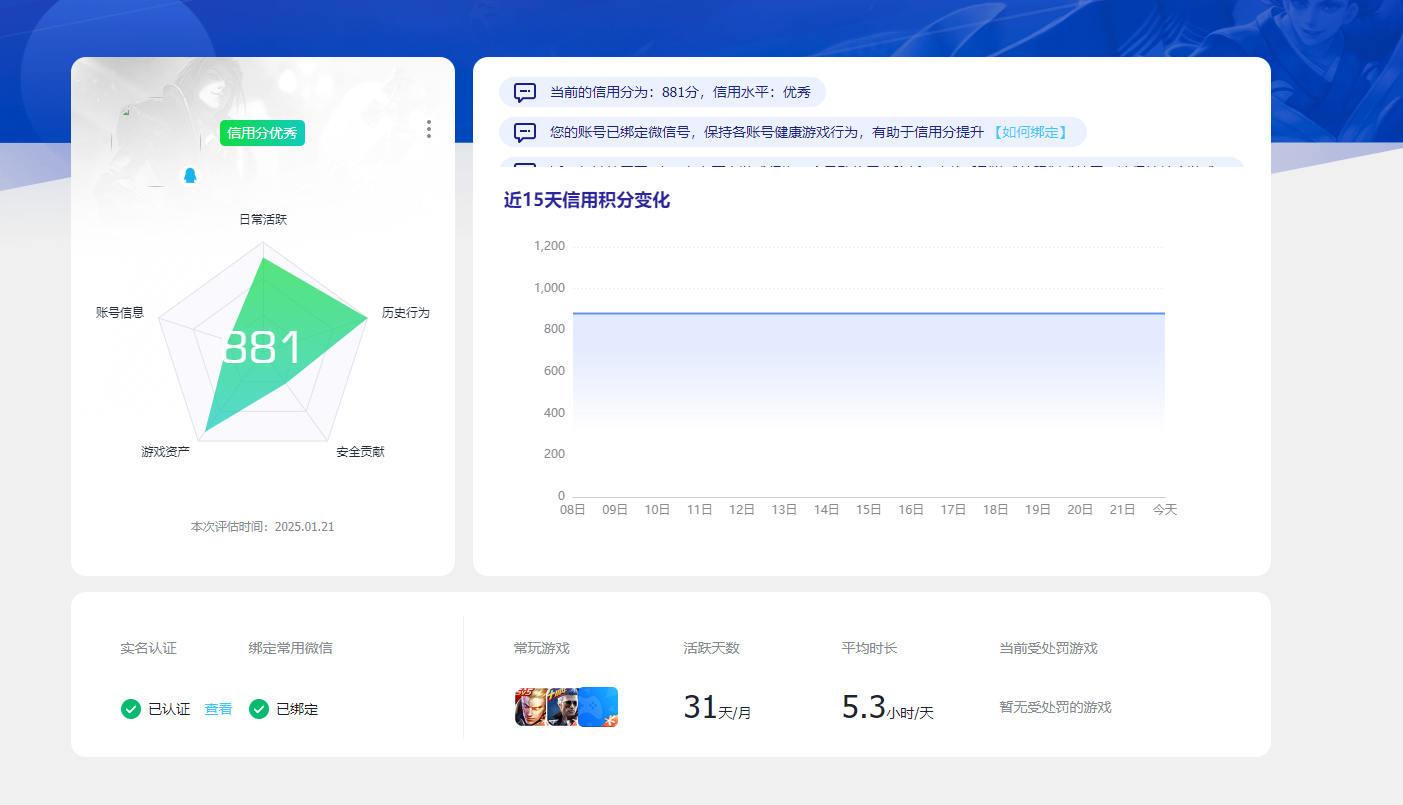The width and height of the screenshot is (1403, 805).
Task: Click the 近15天信用积分变化 chart title
Action: pyautogui.click(x=587, y=200)
